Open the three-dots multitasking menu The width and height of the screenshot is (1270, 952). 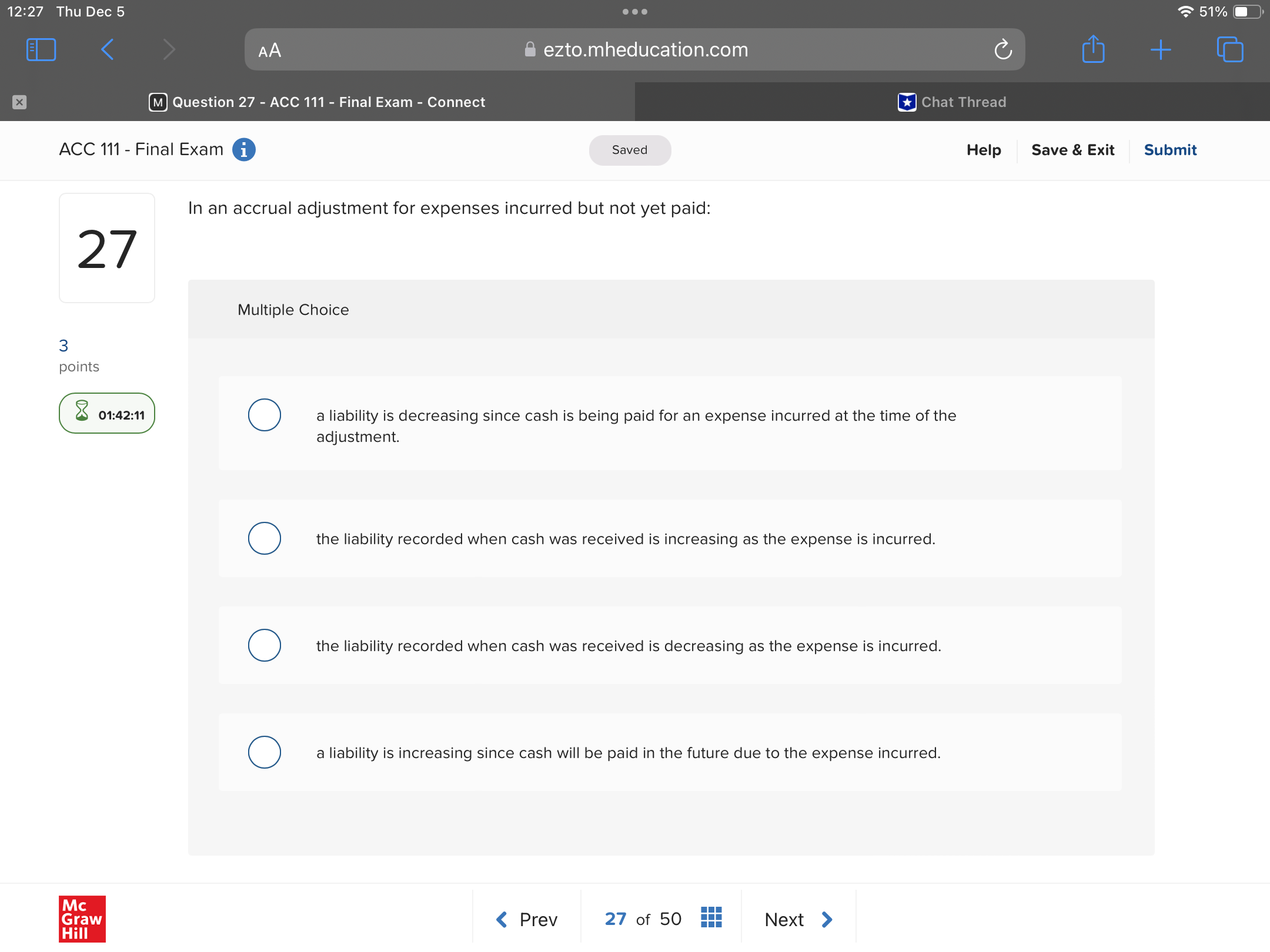(x=635, y=12)
